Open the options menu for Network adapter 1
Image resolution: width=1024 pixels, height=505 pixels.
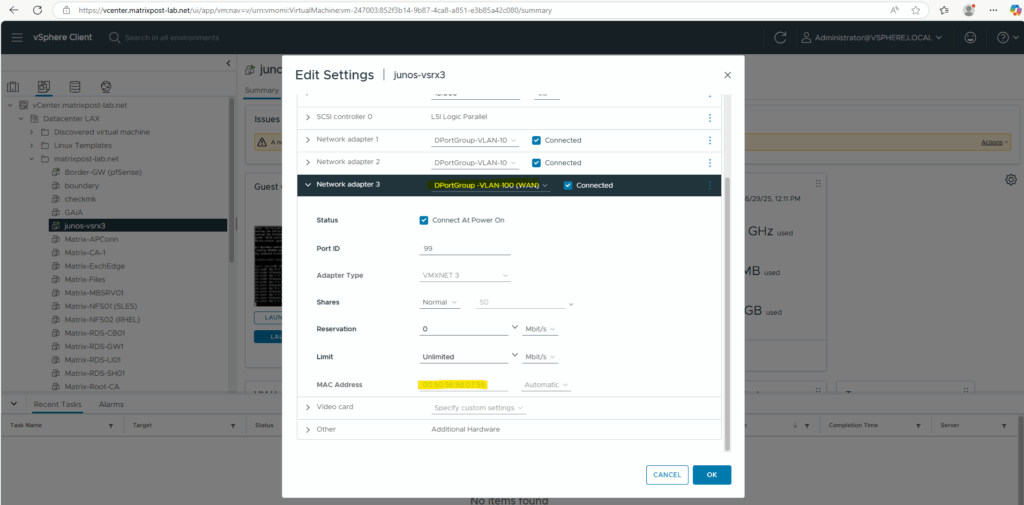point(710,140)
